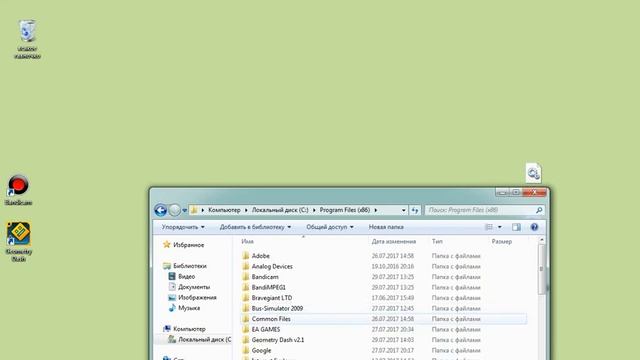
Task: Select Компьютер in the address breadcrumb
Action: pos(224,210)
